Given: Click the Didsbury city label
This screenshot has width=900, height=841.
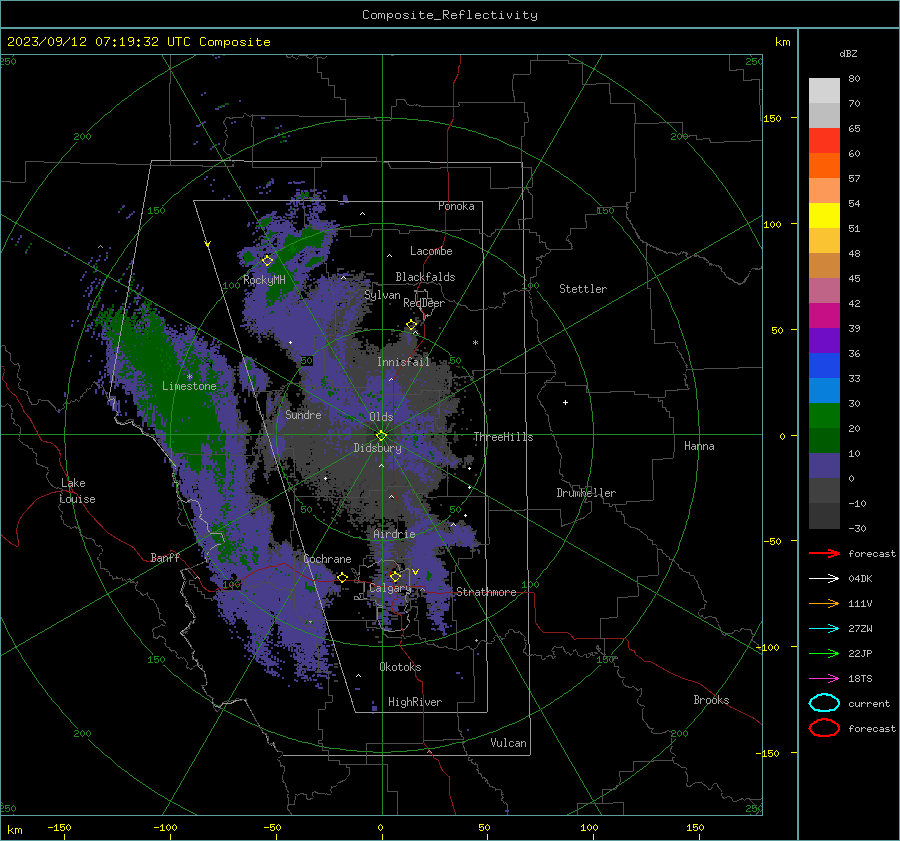Looking at the screenshot, I should [377, 448].
